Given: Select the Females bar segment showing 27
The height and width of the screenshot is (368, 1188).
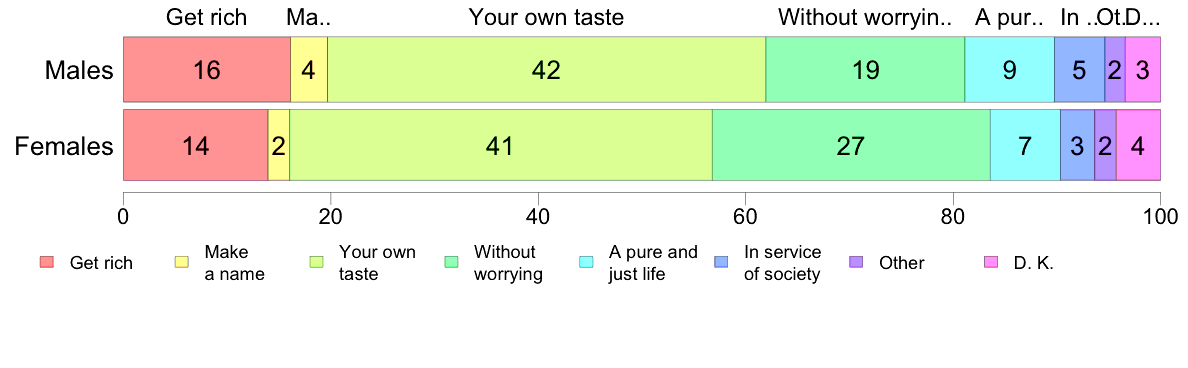Looking at the screenshot, I should [x=851, y=145].
